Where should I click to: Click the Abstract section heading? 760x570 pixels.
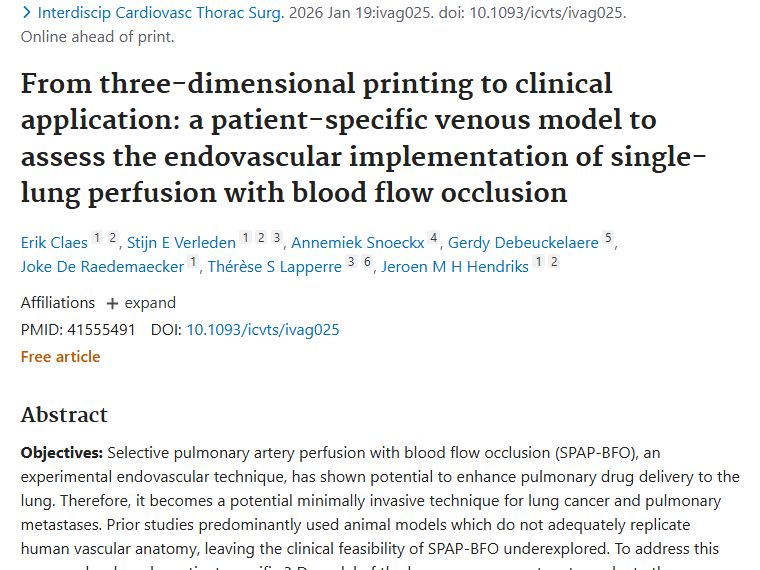click(x=64, y=415)
